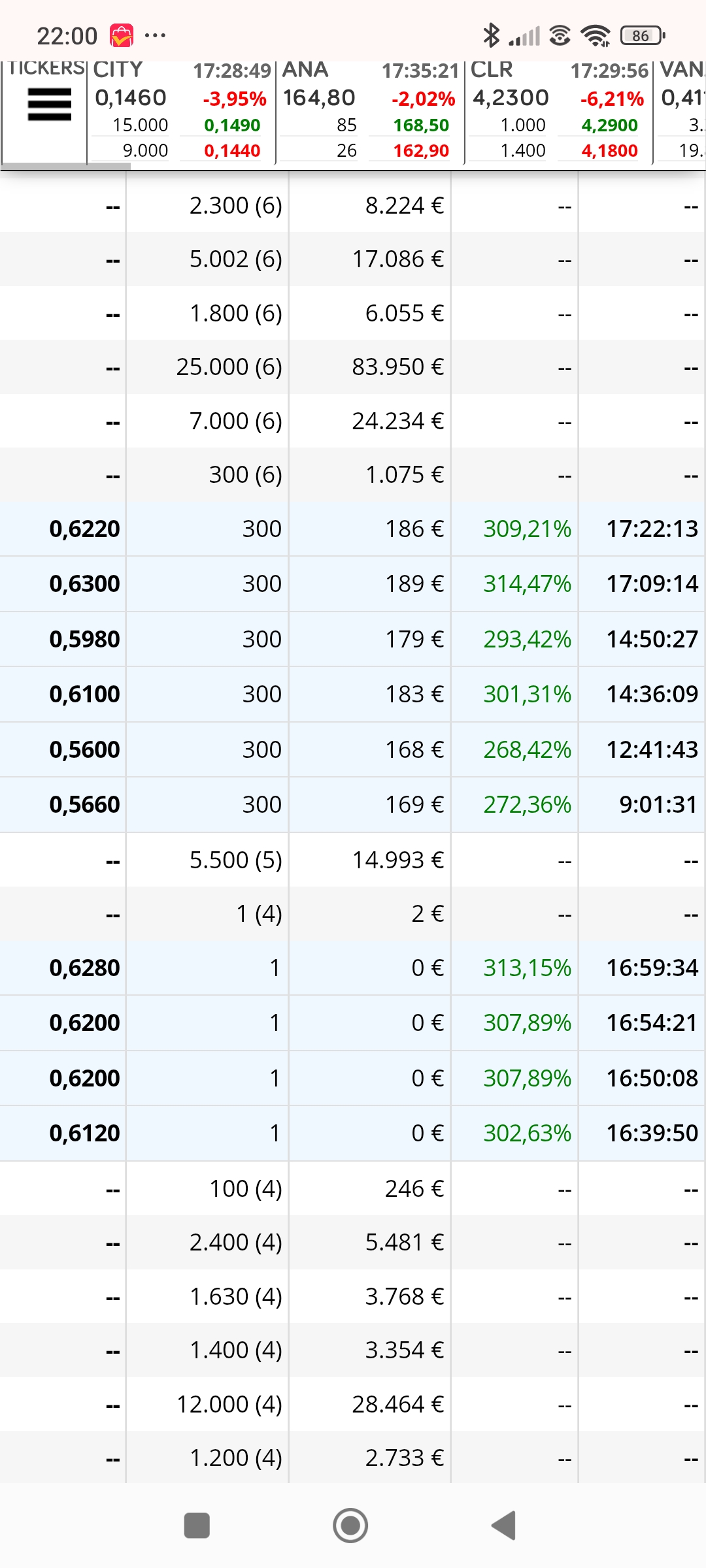
Task: Open the hamburger menu under TICKERS
Action: [49, 105]
